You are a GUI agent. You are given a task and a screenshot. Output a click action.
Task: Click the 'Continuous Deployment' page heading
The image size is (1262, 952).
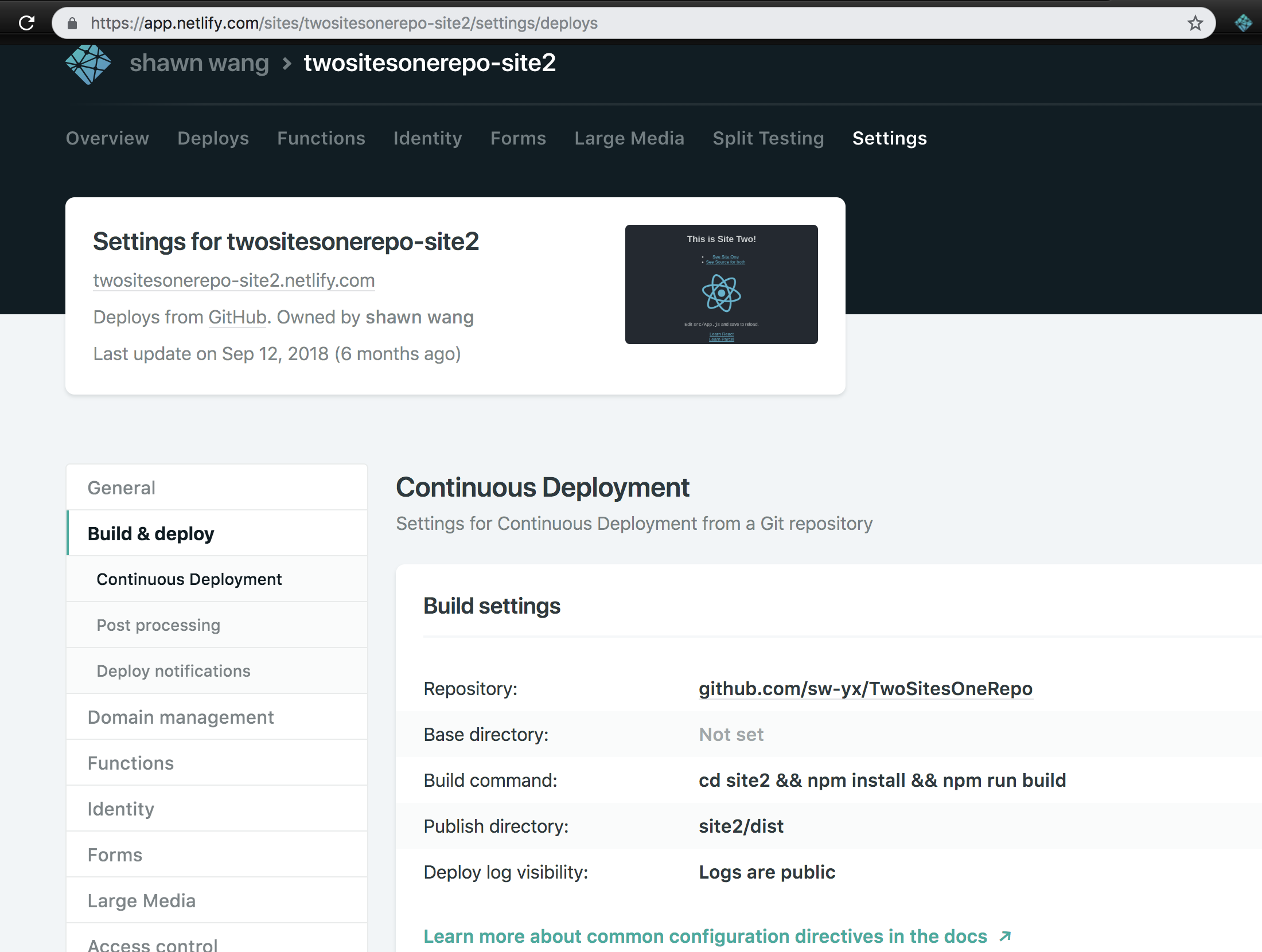[543, 487]
